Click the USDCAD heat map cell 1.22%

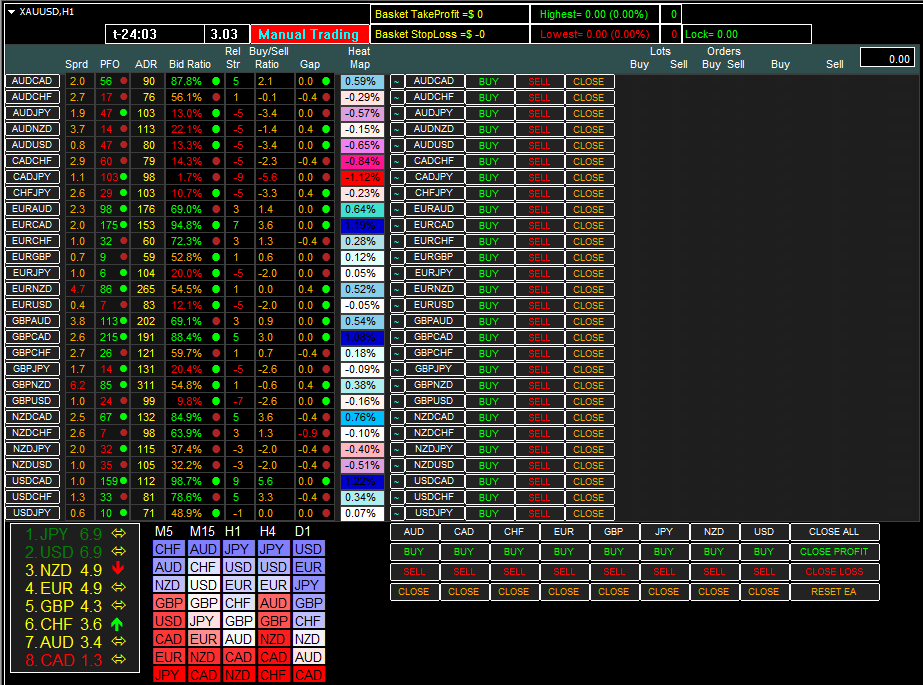(x=362, y=481)
